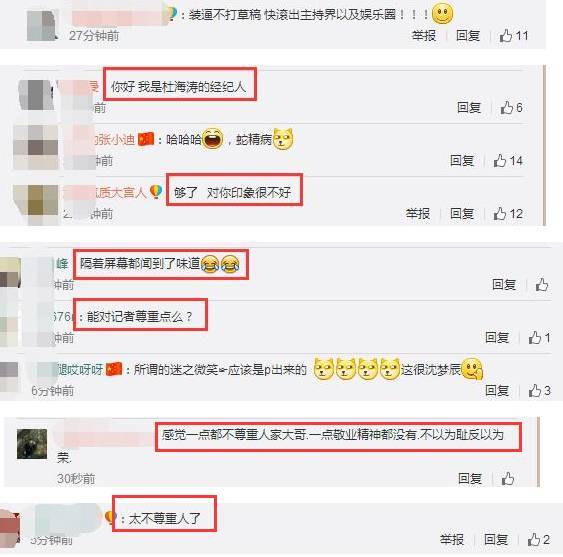The image size is (563, 557).
Task: Like the comment with 11 thumbs up
Action: [x=513, y=36]
